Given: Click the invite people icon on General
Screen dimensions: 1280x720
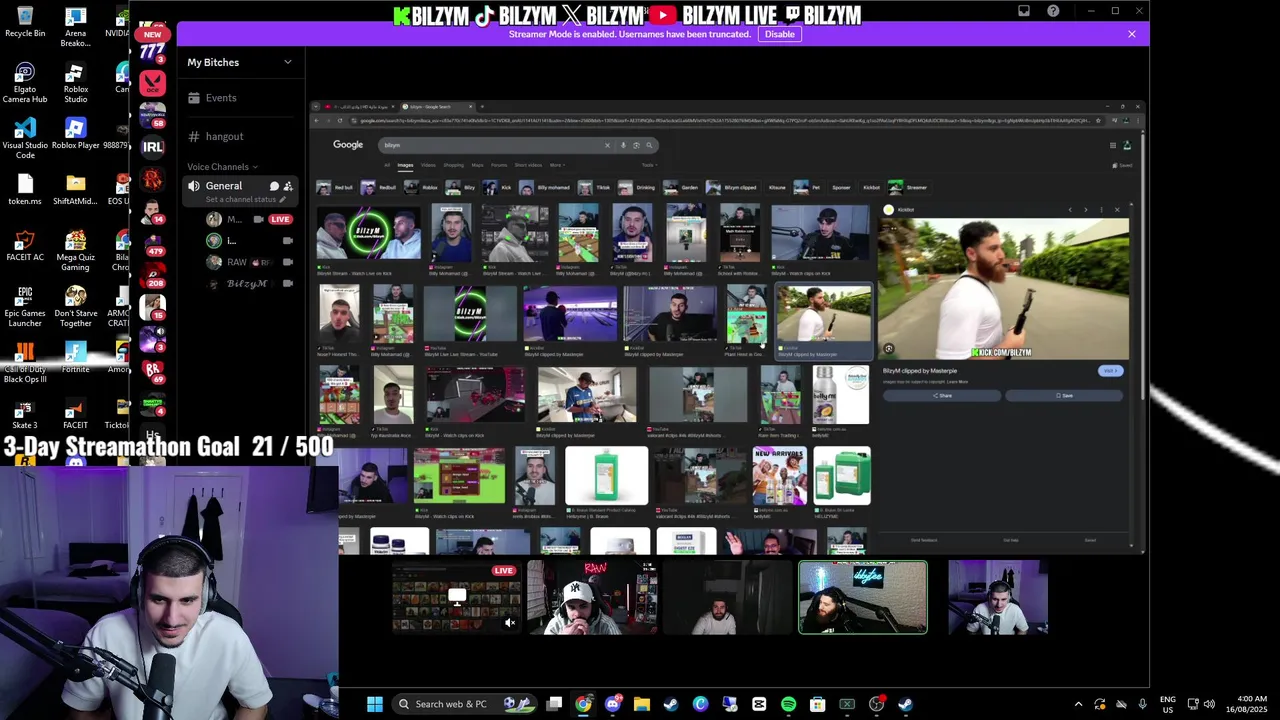Looking at the screenshot, I should click(288, 186).
